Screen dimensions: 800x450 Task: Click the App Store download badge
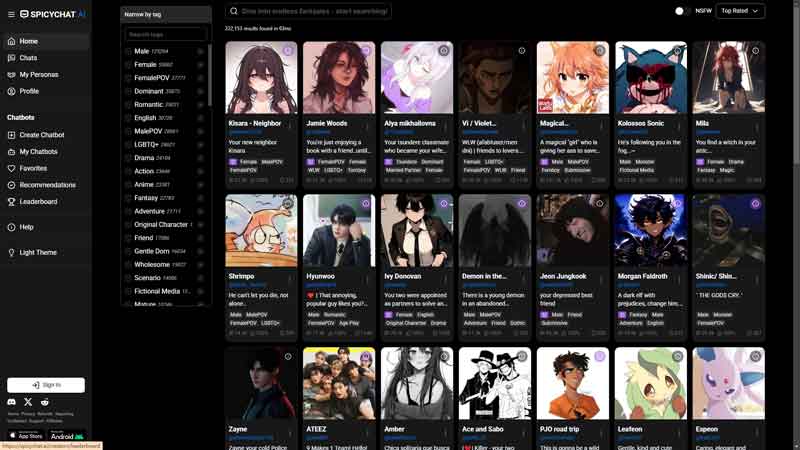(x=26, y=436)
